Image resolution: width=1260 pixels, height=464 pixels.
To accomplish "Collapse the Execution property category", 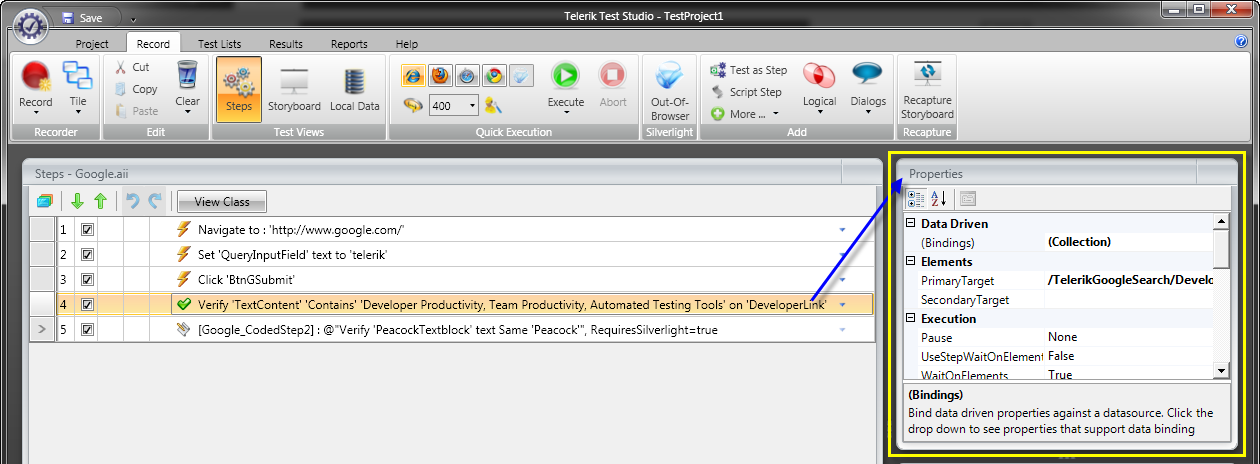I will click(910, 319).
